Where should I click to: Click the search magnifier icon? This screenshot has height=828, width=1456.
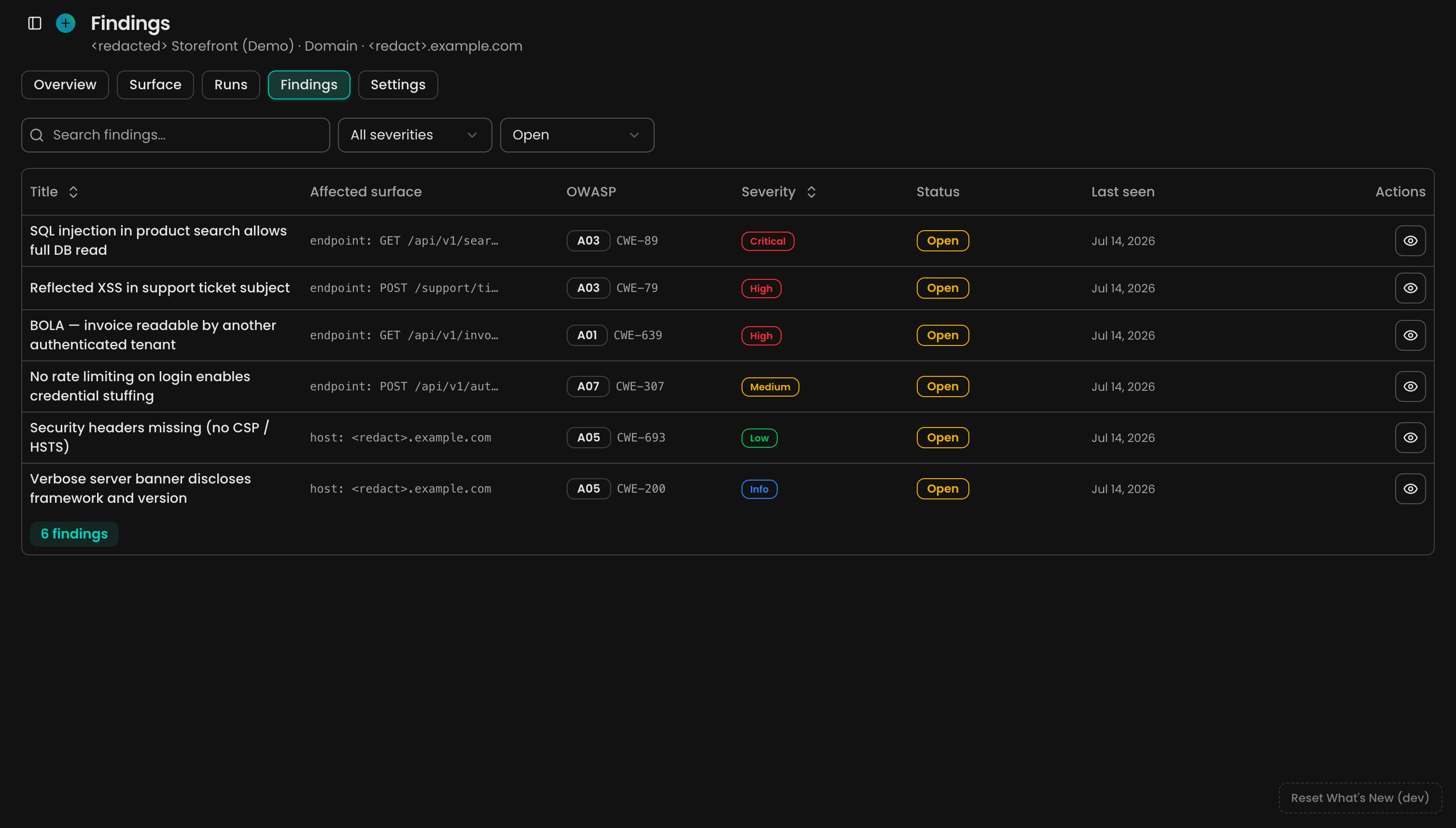point(37,135)
